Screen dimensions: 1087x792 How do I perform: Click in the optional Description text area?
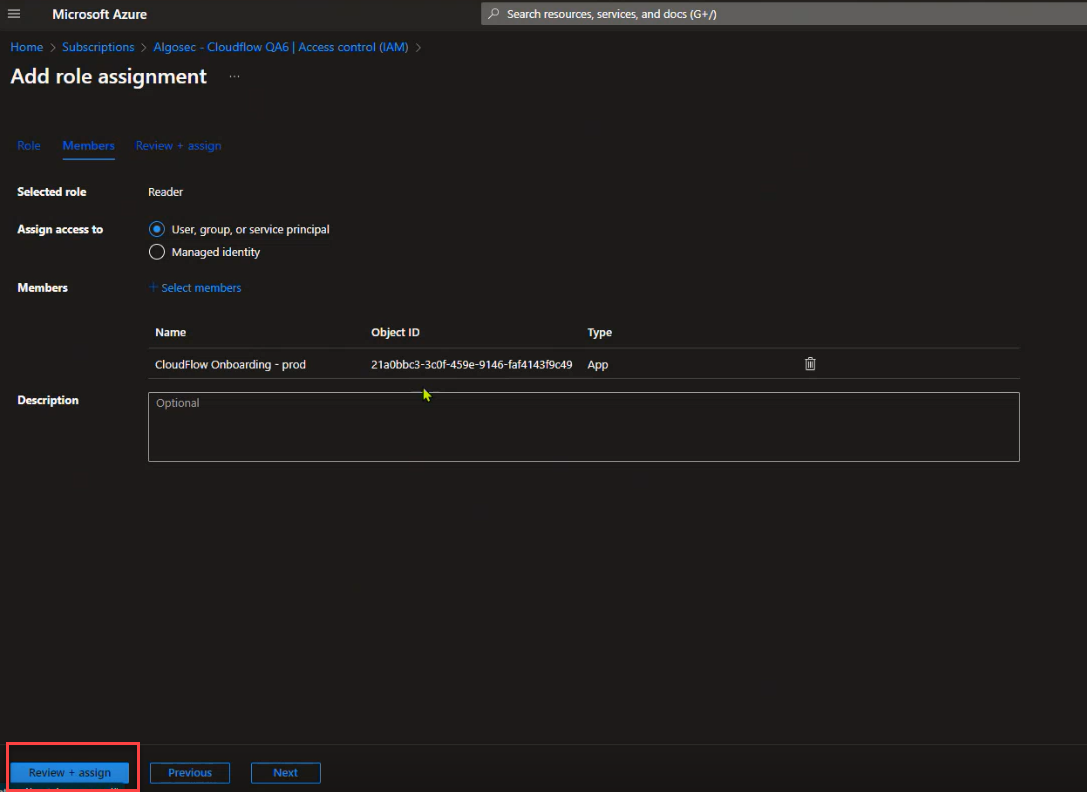pyautogui.click(x=584, y=427)
